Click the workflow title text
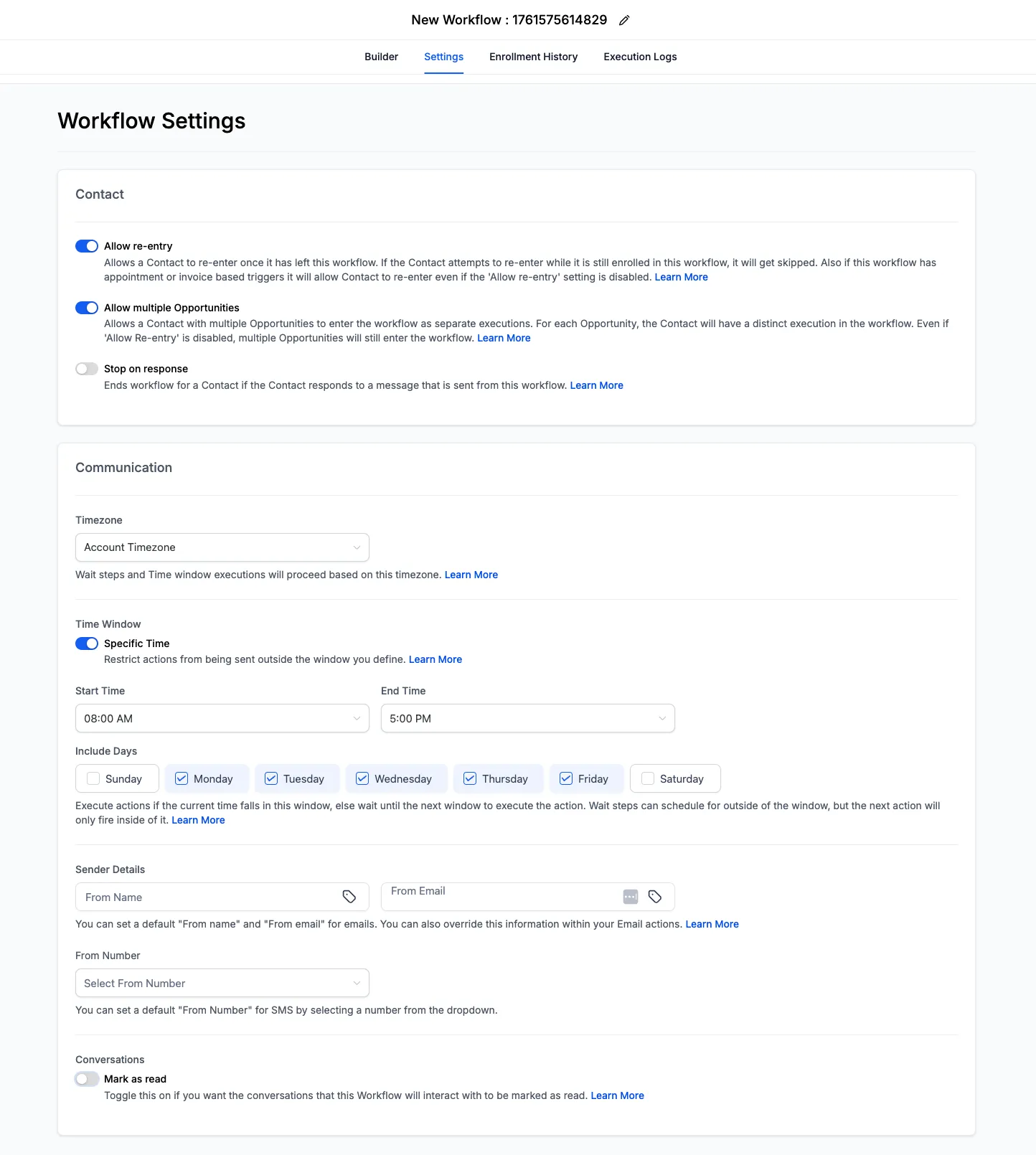1036x1155 pixels. (x=509, y=20)
